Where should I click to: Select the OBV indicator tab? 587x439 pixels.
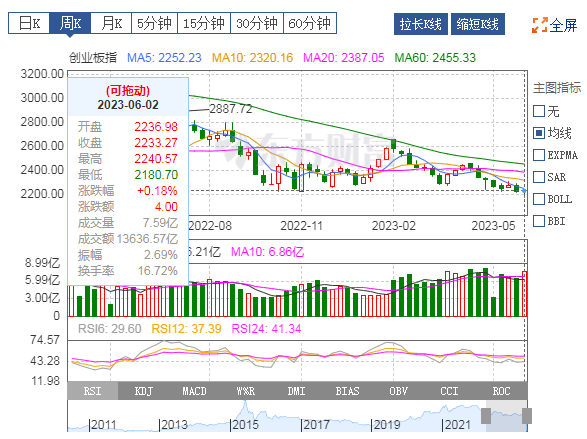pyautogui.click(x=398, y=391)
